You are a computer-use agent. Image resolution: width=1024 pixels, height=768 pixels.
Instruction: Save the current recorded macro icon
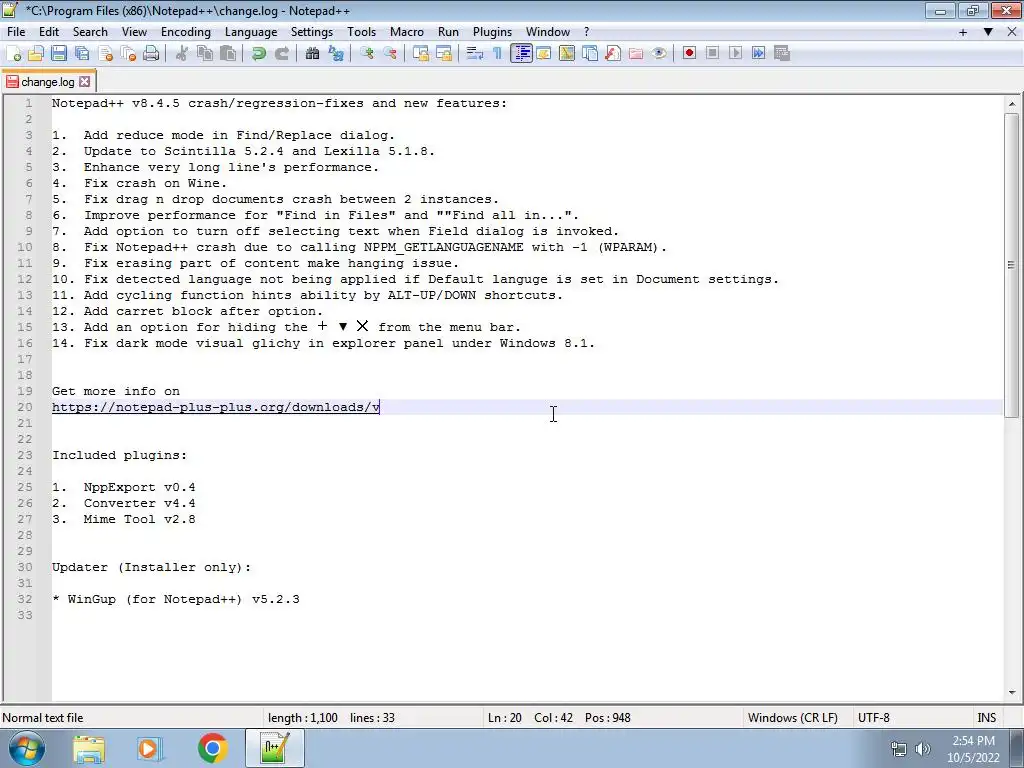coord(782,54)
